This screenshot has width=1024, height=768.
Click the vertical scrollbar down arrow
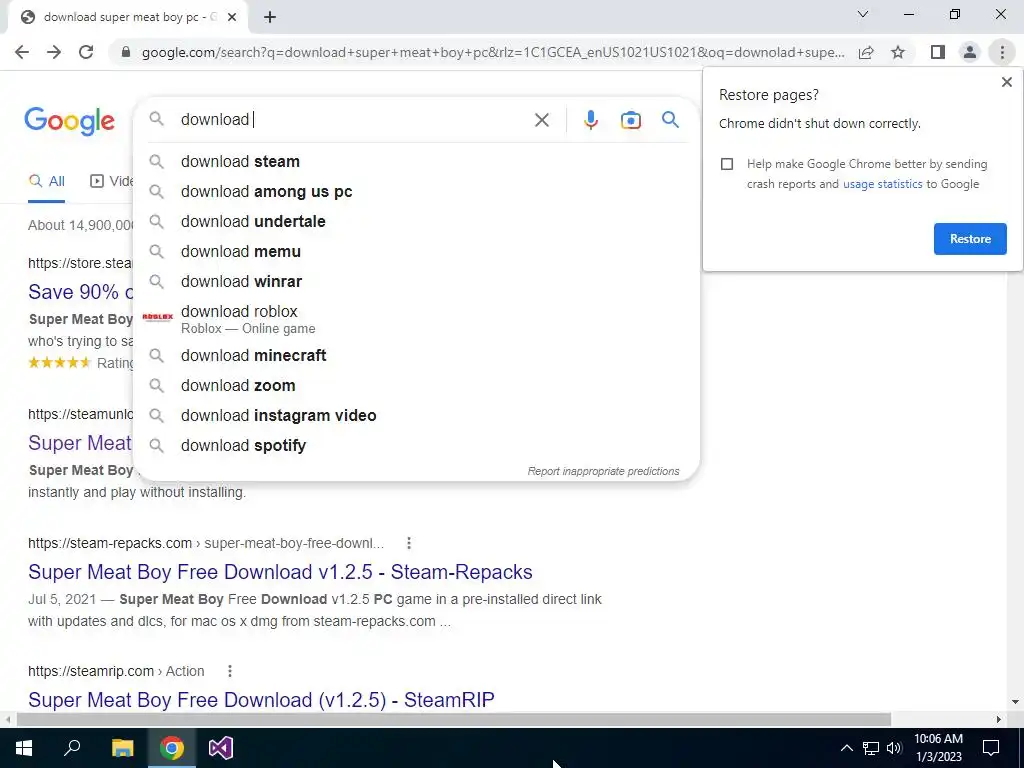1015,702
